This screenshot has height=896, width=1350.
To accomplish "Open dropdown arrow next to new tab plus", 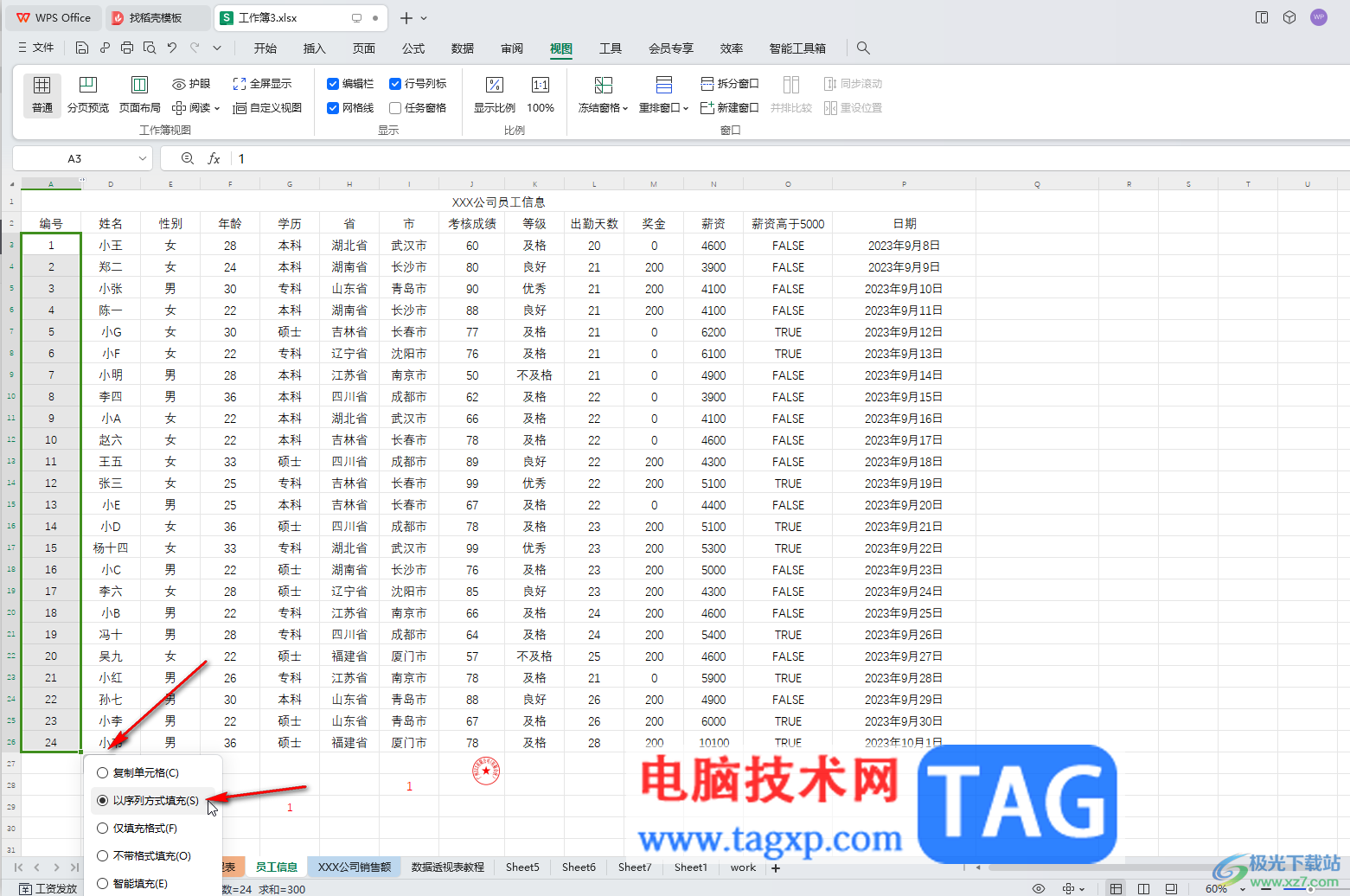I will point(424,18).
